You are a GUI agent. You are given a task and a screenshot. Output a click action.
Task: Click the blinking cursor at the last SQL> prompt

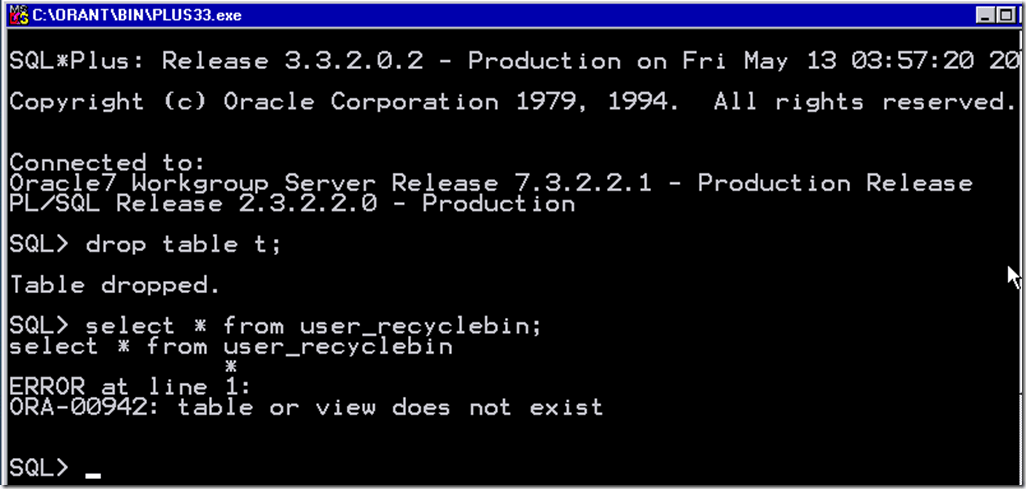93,475
